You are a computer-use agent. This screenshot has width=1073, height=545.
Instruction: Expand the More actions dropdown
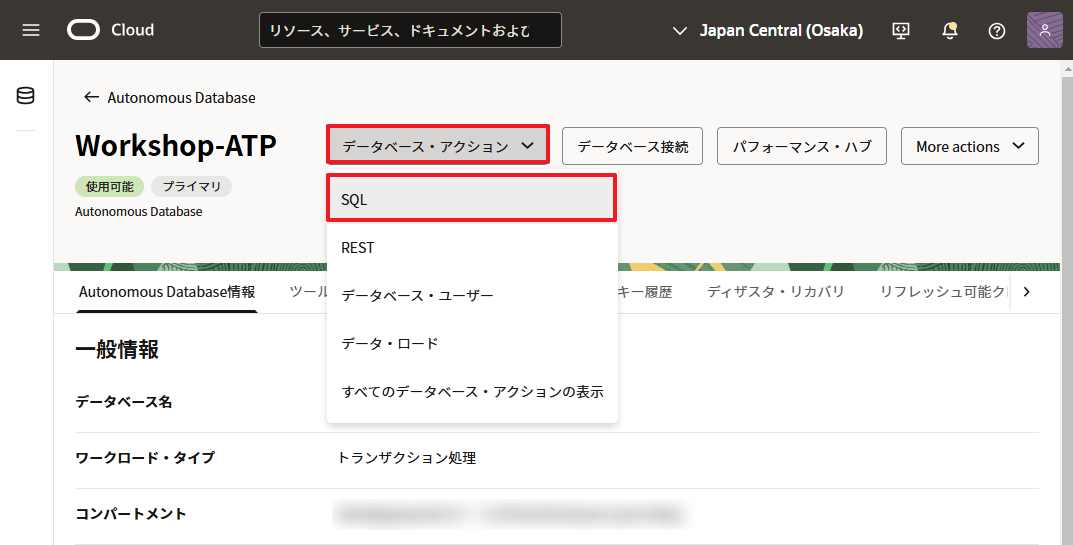point(969,146)
